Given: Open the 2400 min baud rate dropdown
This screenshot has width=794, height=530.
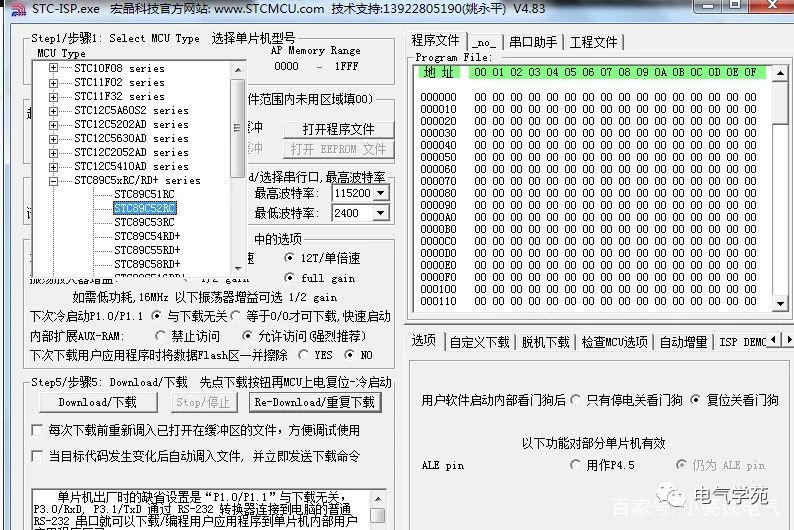Looking at the screenshot, I should coord(381,213).
